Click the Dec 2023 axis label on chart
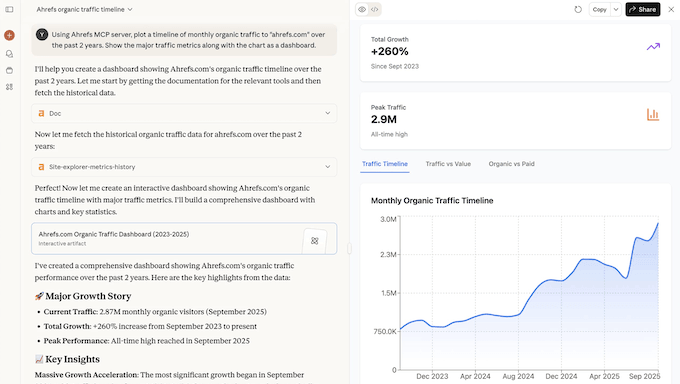The image size is (680, 384). 432,376
